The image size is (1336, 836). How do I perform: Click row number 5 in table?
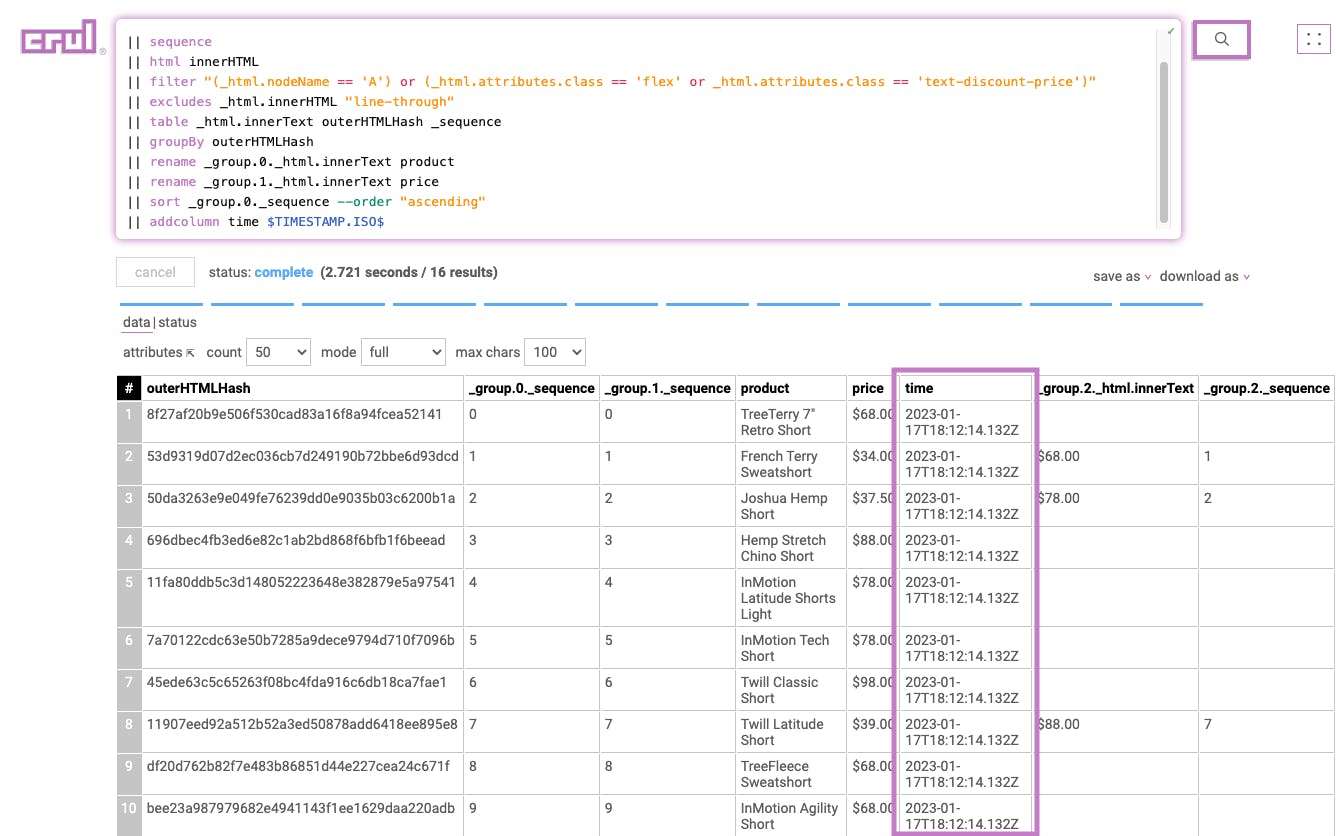(129, 598)
